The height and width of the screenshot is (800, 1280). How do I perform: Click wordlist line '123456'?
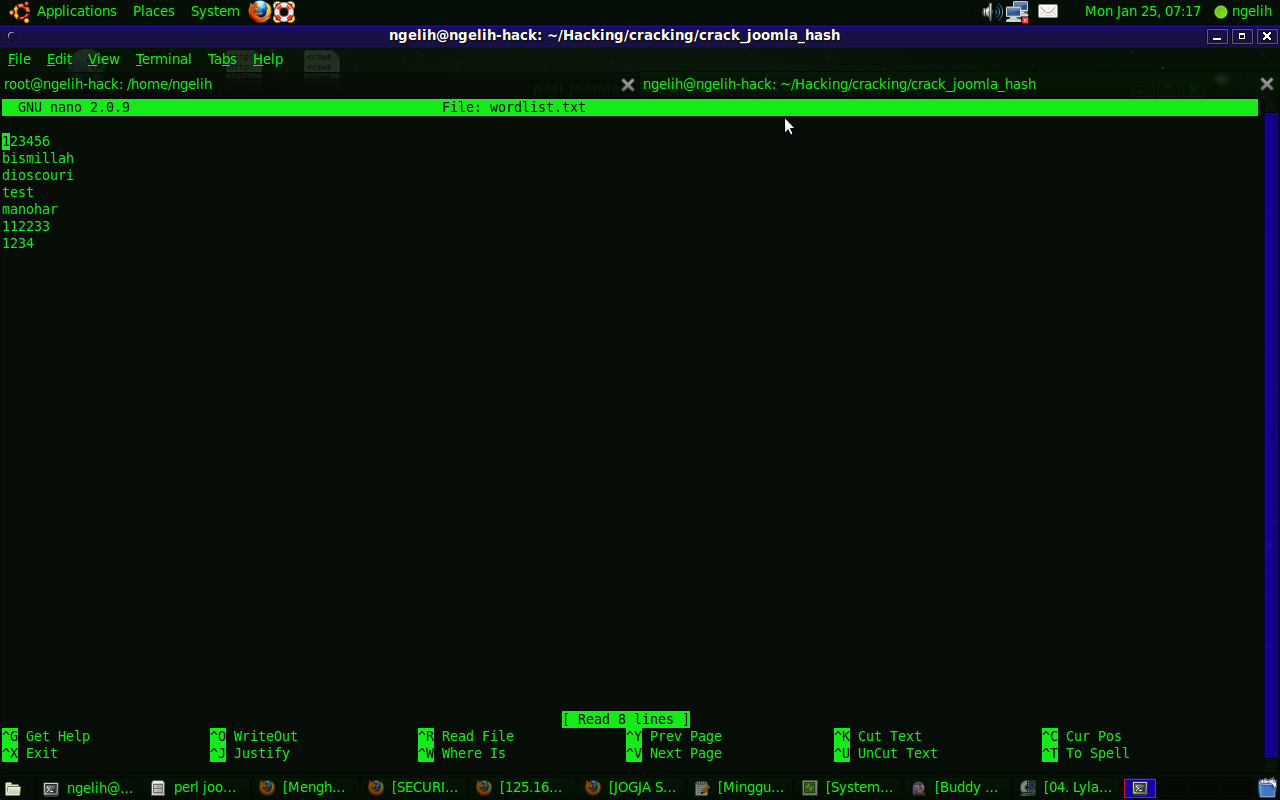click(x=26, y=141)
